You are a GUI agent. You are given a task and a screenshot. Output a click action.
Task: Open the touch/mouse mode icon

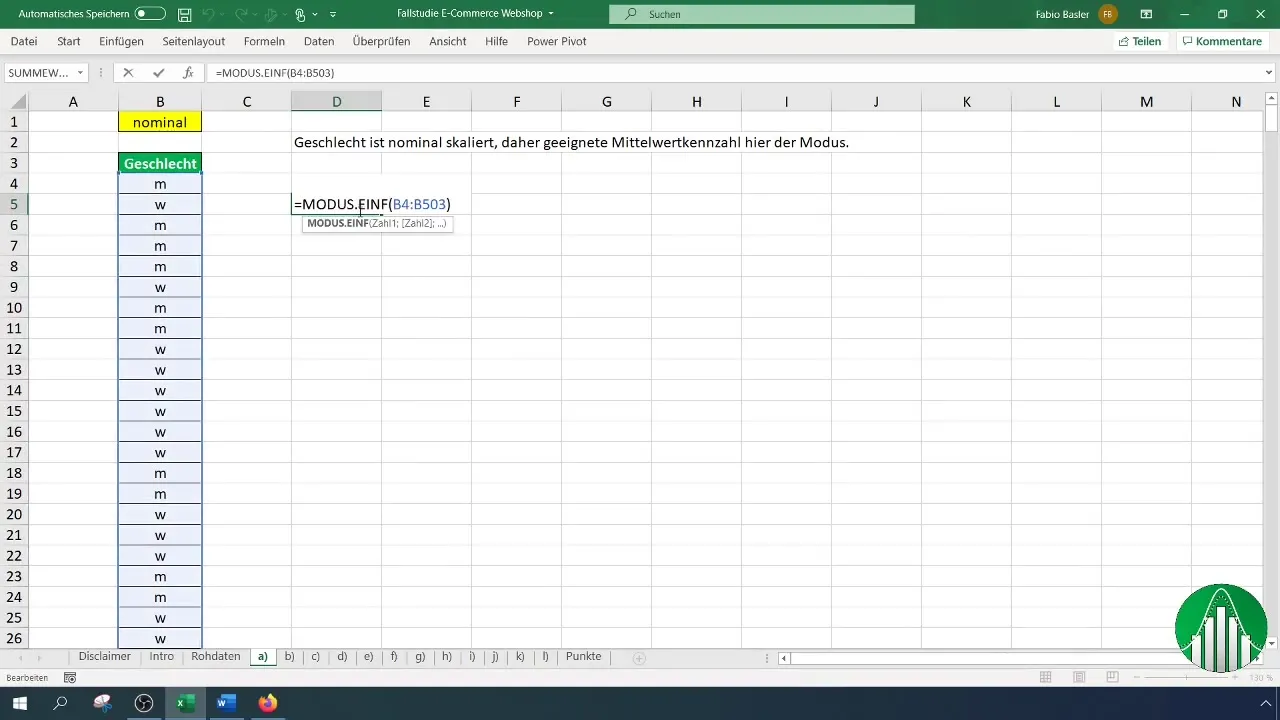(x=300, y=14)
